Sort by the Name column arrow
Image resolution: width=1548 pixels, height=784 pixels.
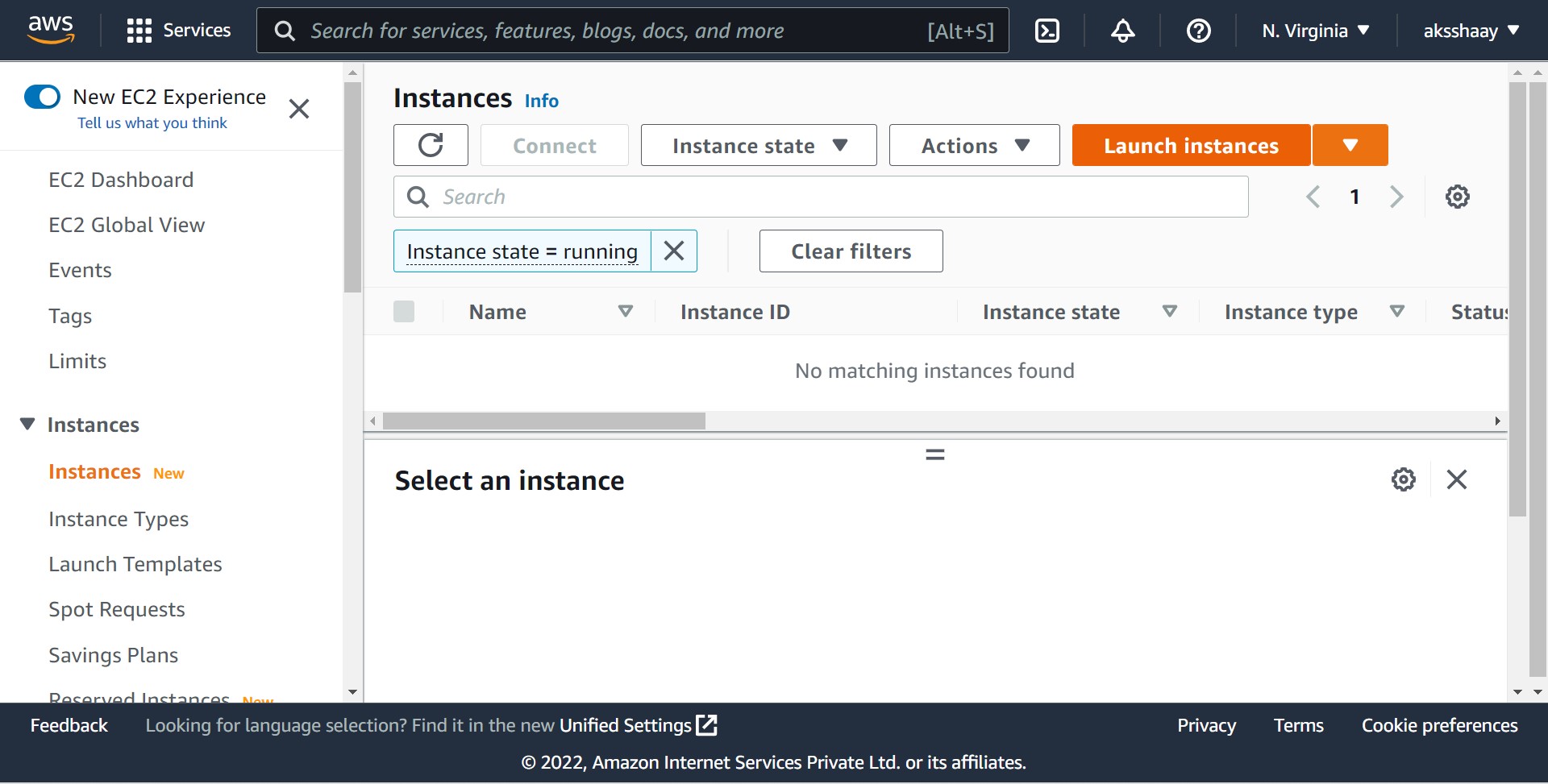tap(625, 311)
